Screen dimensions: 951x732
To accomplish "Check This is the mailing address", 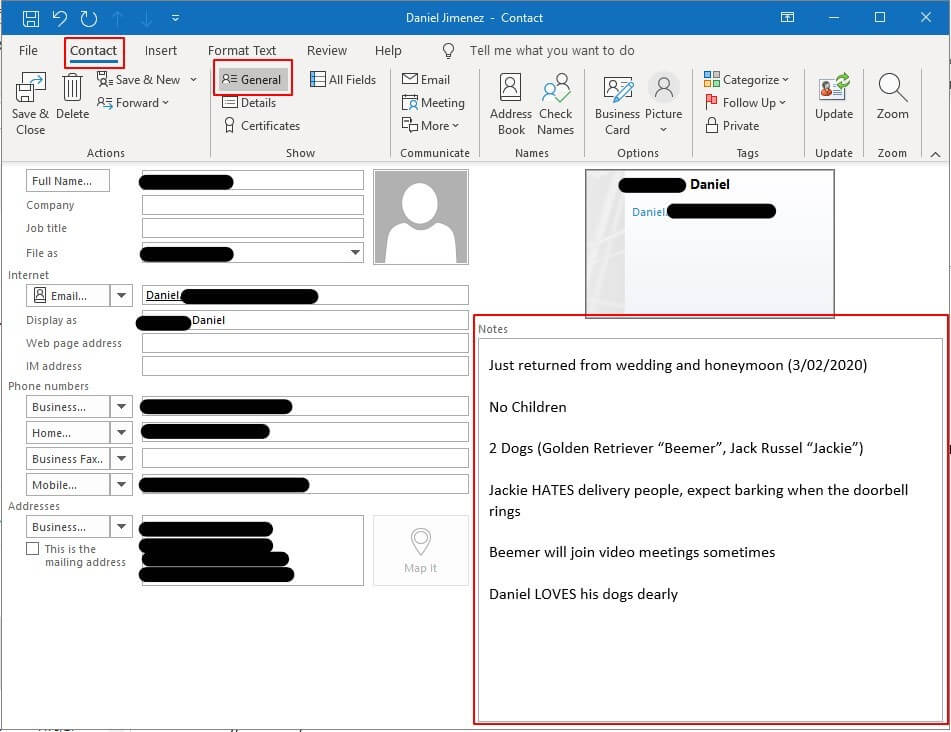I will [x=33, y=548].
